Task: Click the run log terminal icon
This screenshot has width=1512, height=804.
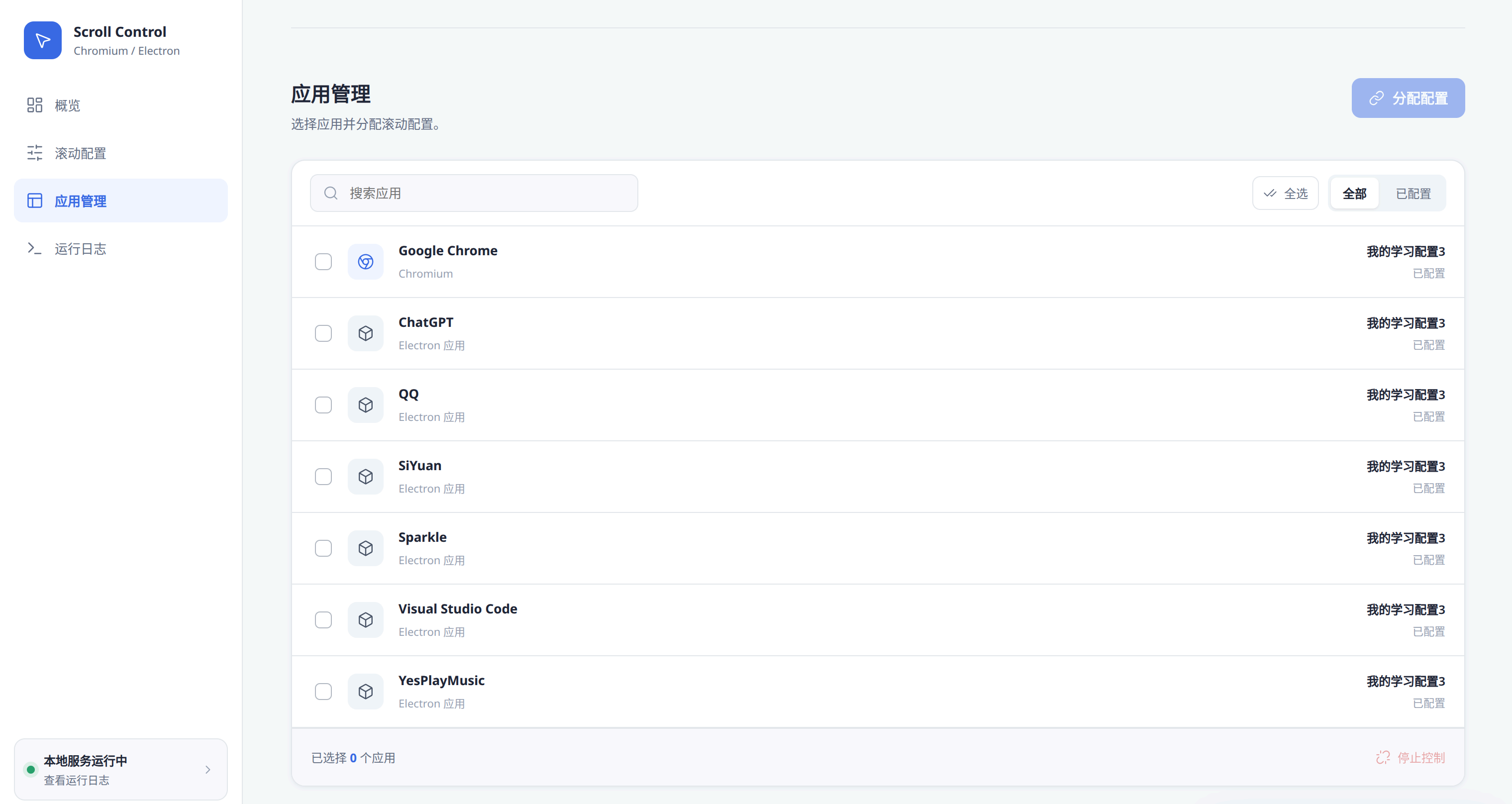Action: 35,248
